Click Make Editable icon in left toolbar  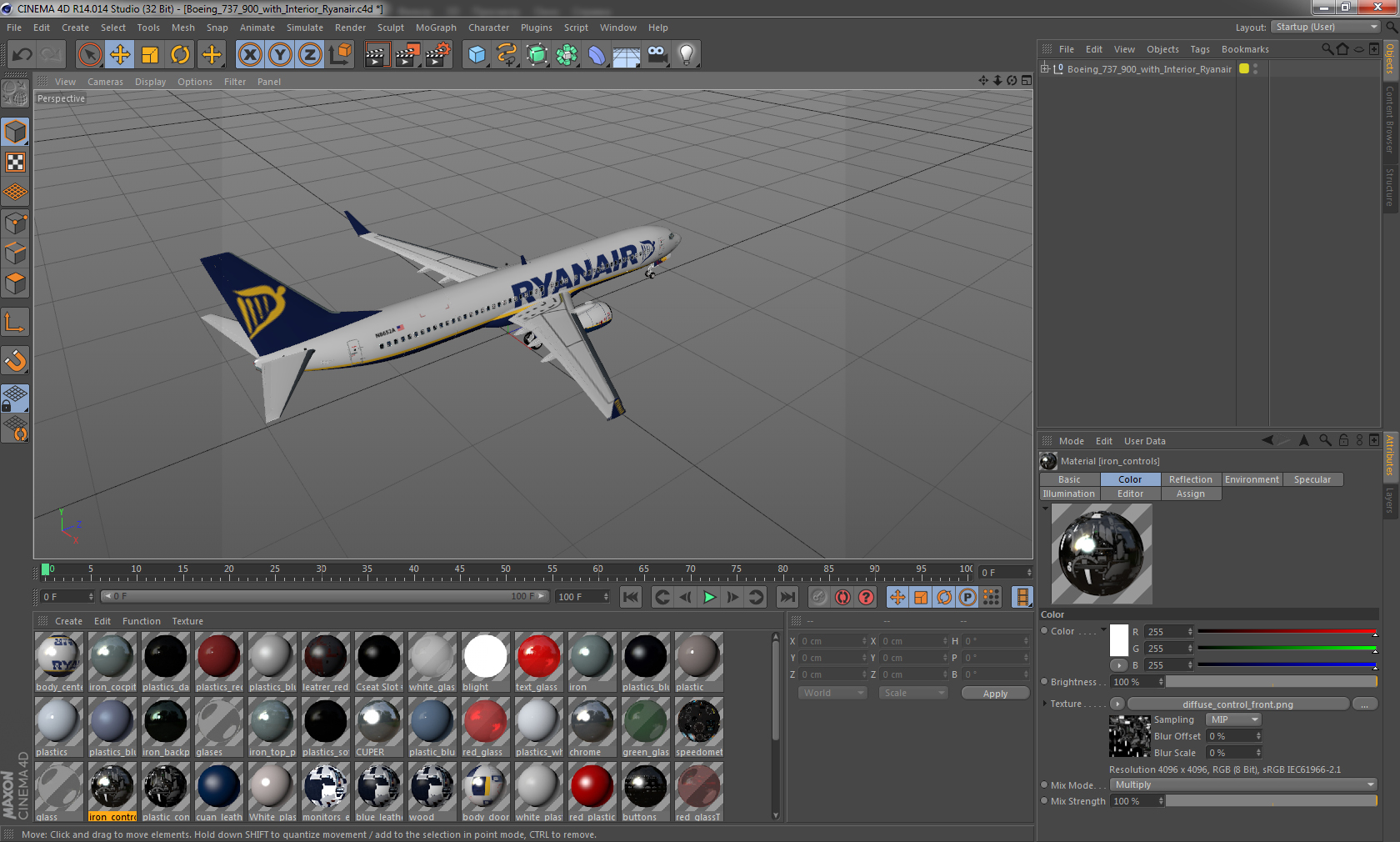[x=15, y=93]
